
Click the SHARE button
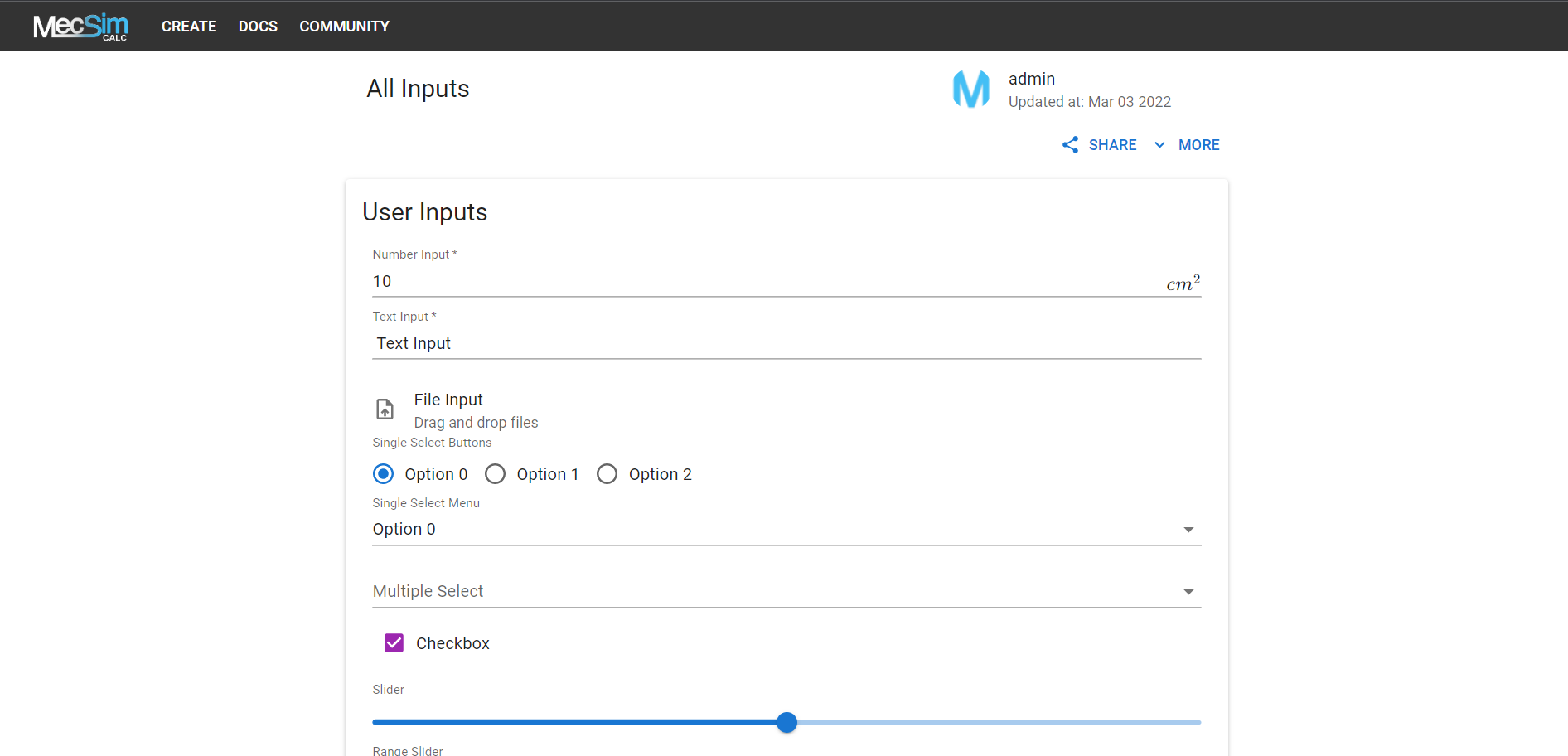[1100, 145]
